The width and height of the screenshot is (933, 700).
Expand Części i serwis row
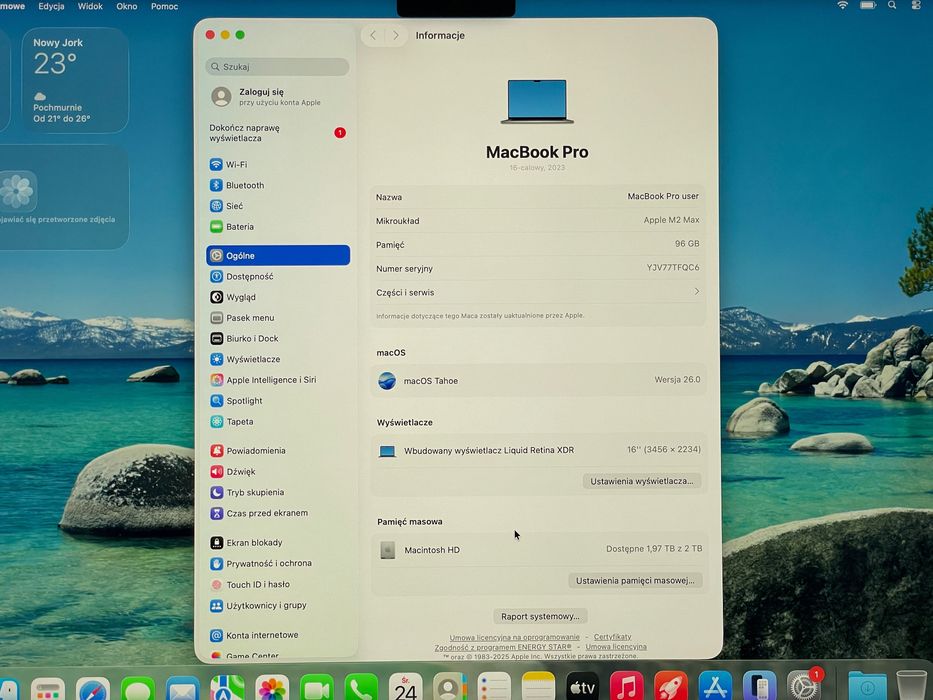pyautogui.click(x=538, y=292)
